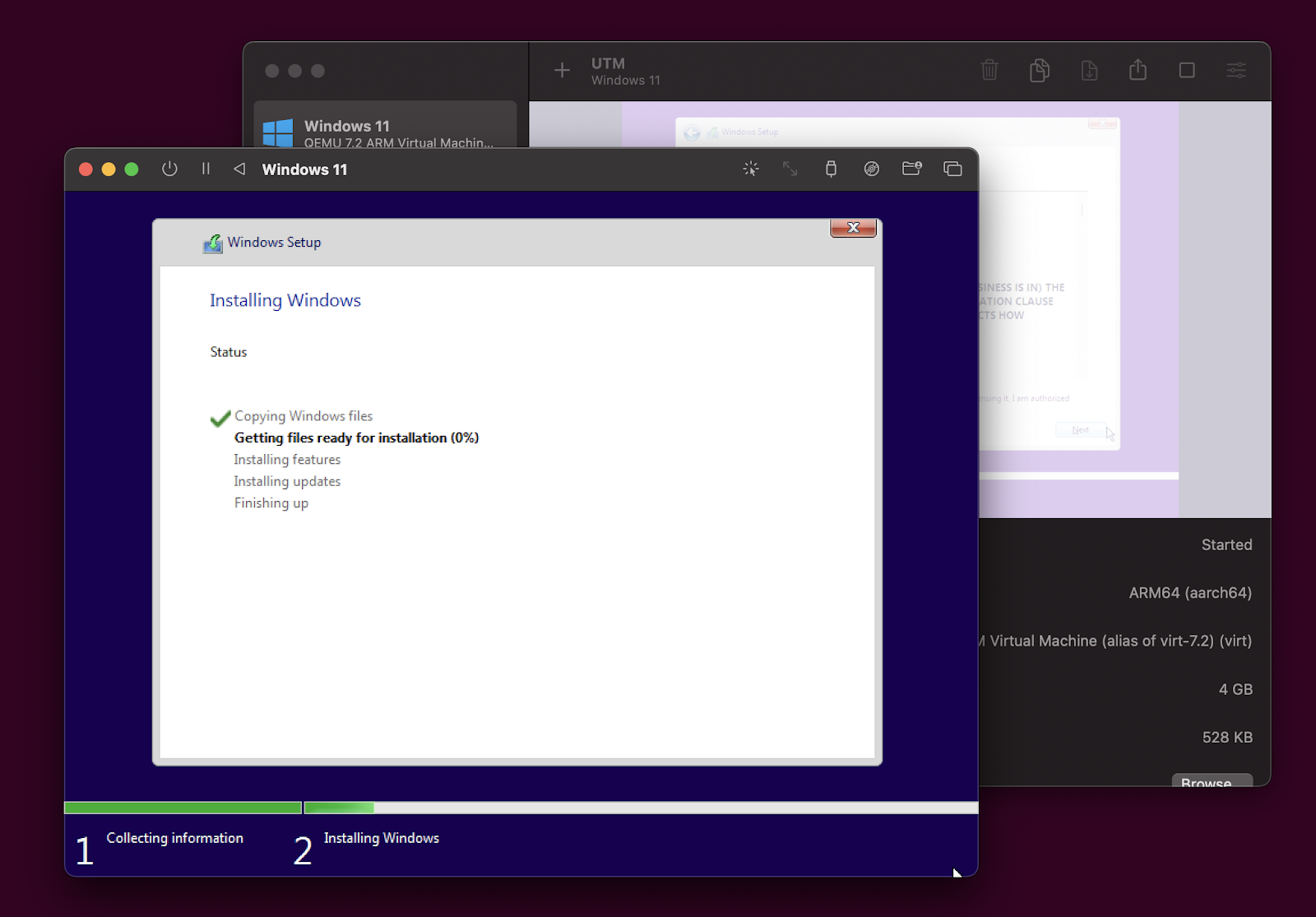Pause the Windows 11 virtual machine
Viewport: 1316px width, 917px height.
(x=206, y=169)
